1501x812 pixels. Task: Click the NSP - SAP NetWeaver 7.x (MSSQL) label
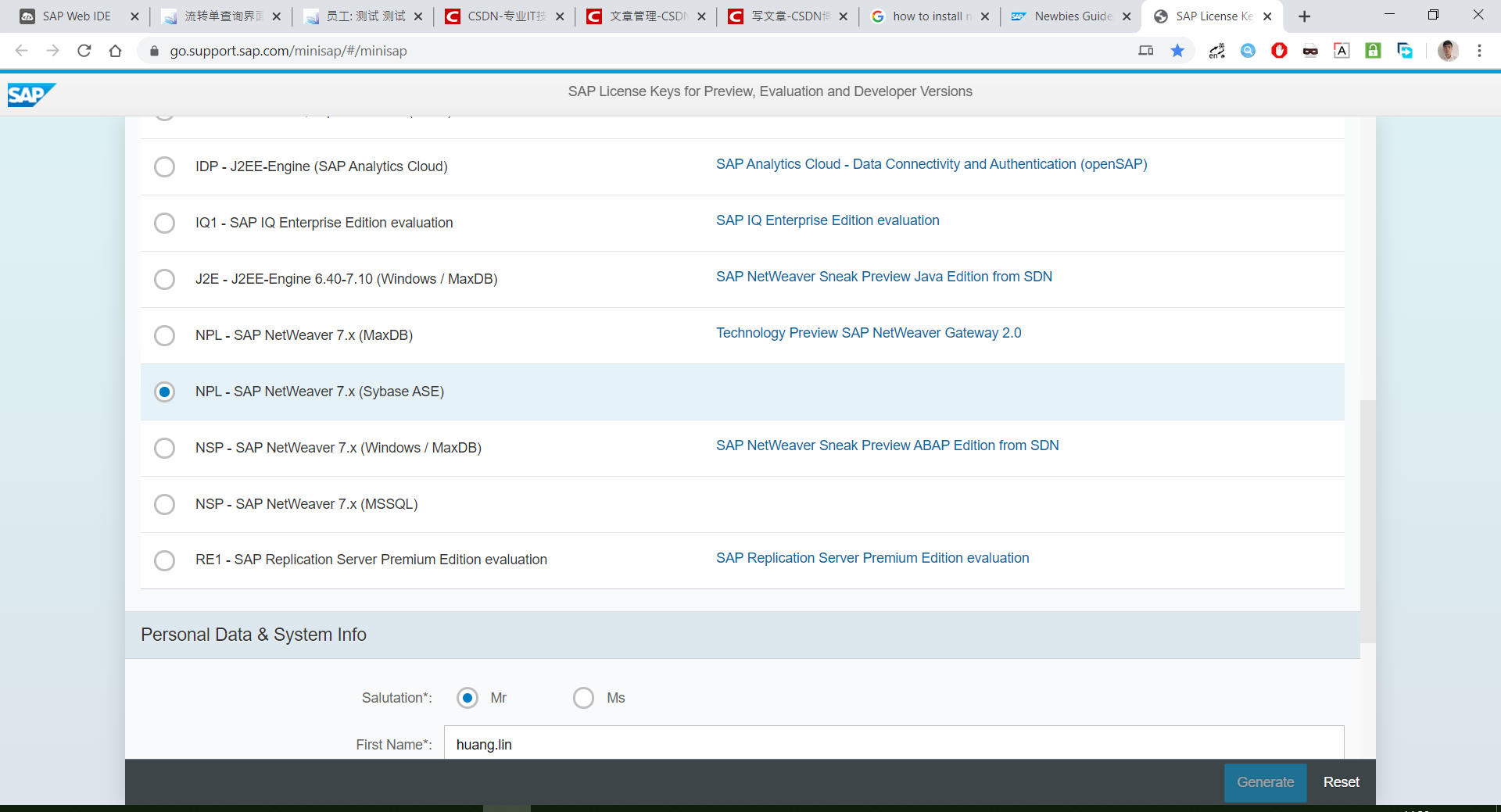coord(306,504)
